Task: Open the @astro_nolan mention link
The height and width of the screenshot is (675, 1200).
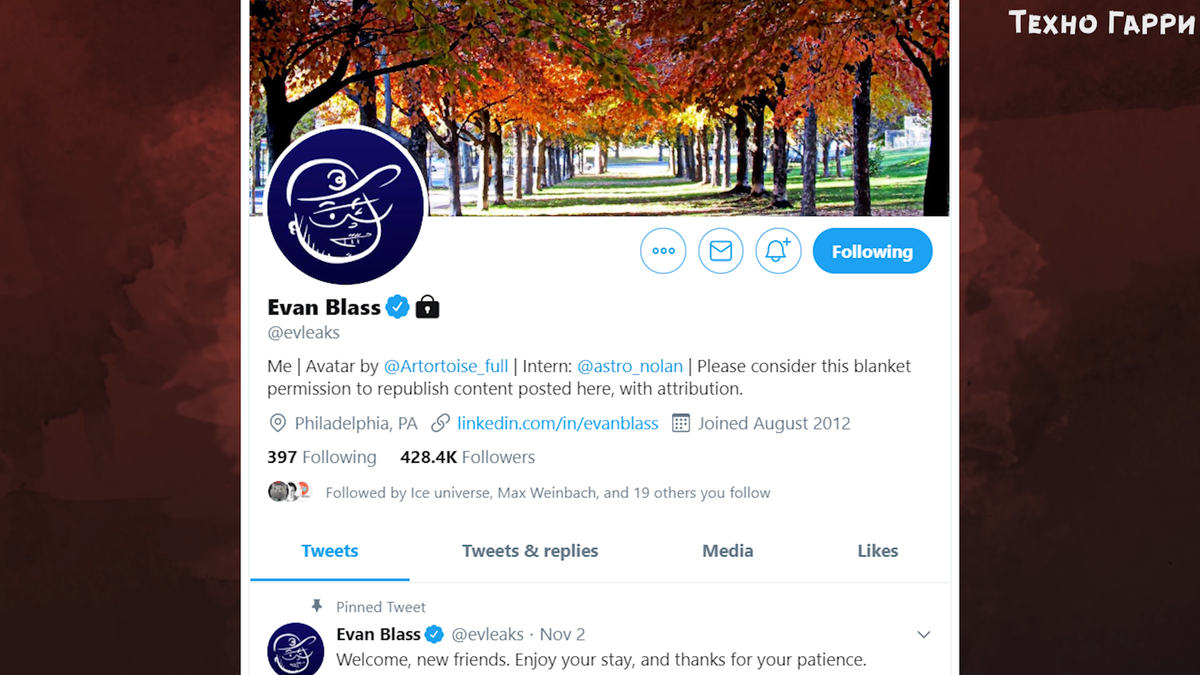Action: [630, 366]
